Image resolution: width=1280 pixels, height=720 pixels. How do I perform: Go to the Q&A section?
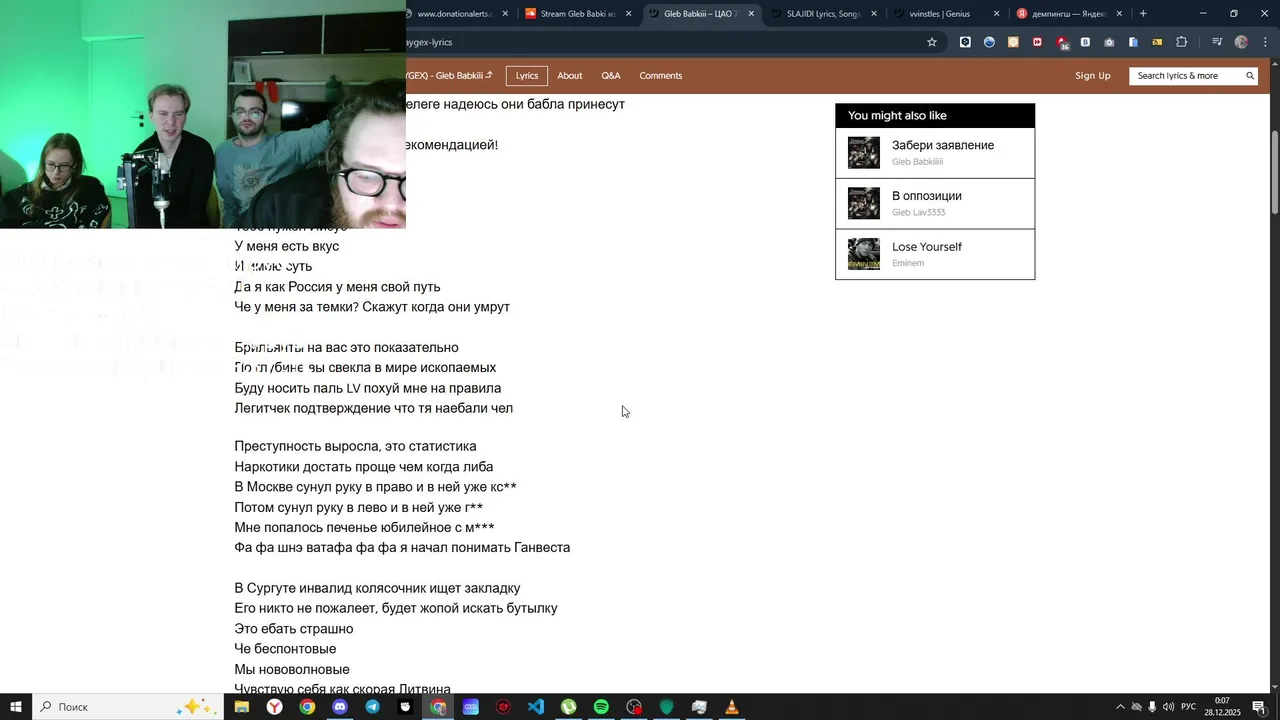[611, 76]
